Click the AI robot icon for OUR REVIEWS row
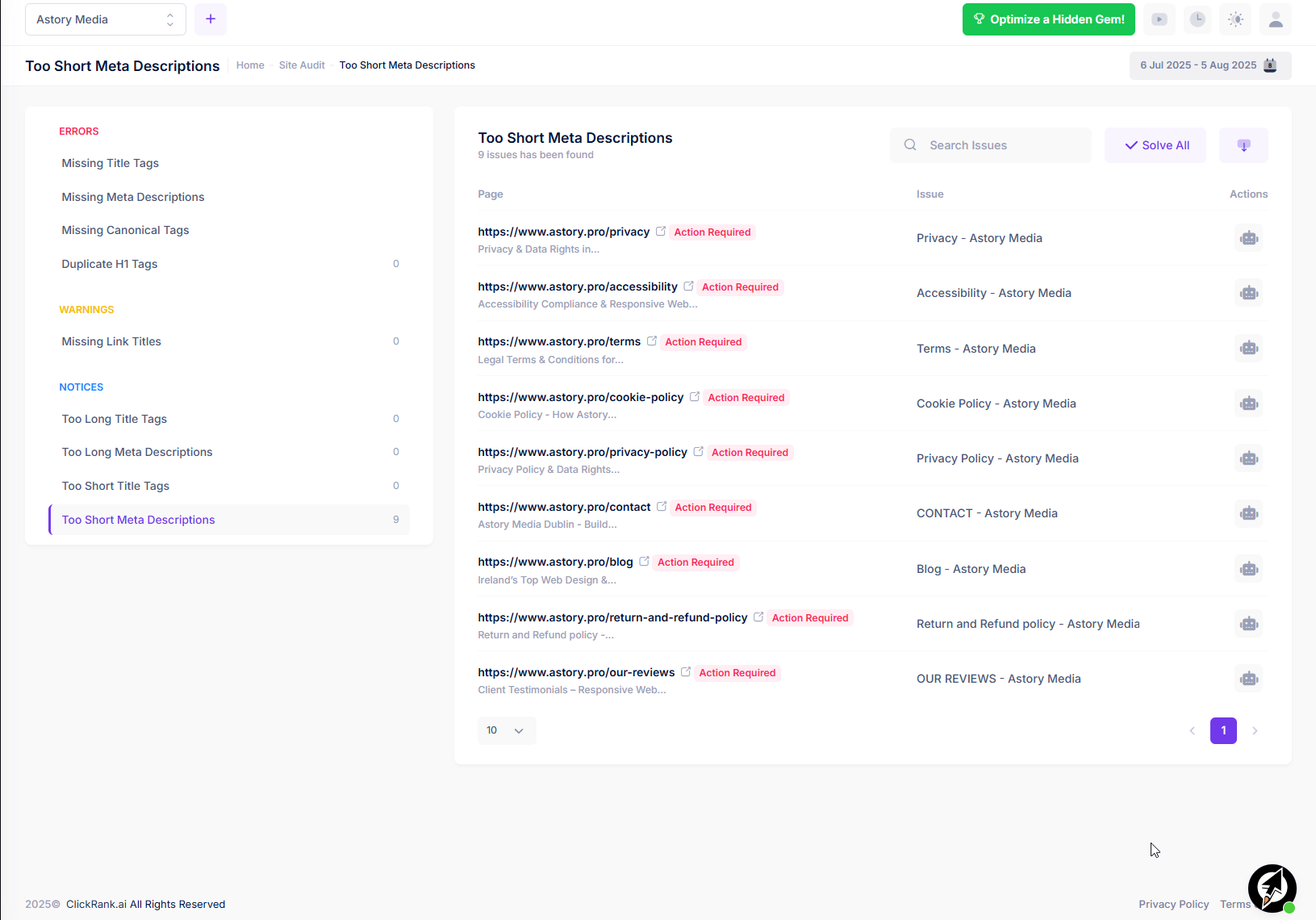The image size is (1316, 920). (x=1249, y=679)
